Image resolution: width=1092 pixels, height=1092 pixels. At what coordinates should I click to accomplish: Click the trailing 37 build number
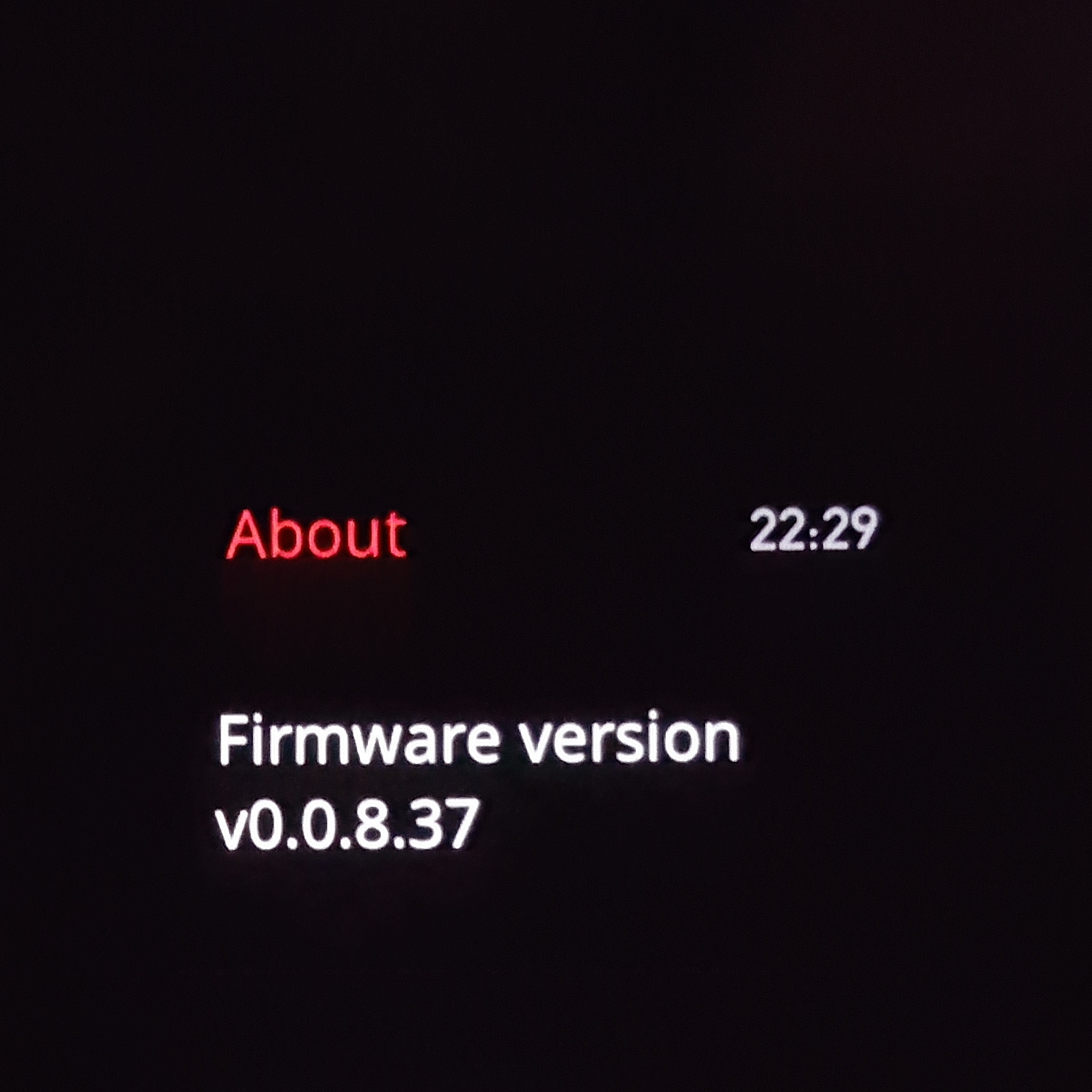coord(448,824)
